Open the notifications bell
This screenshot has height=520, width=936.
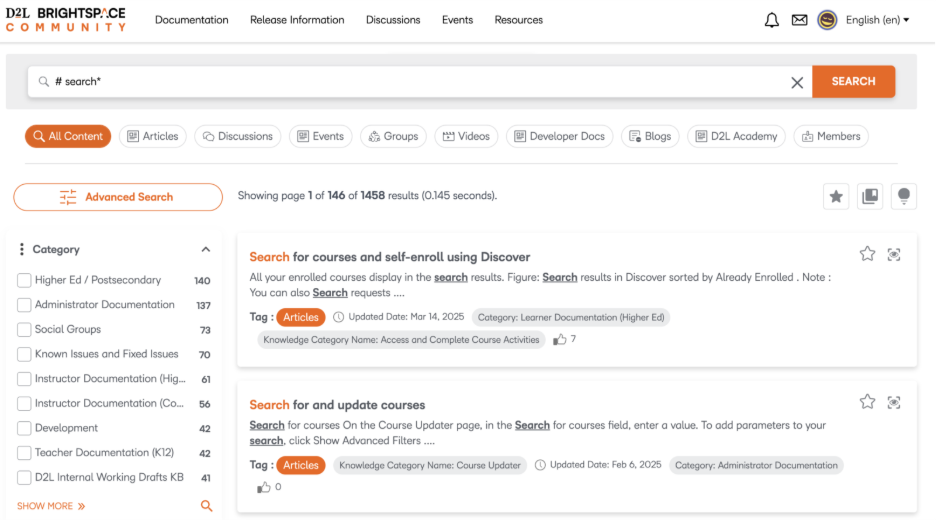(771, 20)
